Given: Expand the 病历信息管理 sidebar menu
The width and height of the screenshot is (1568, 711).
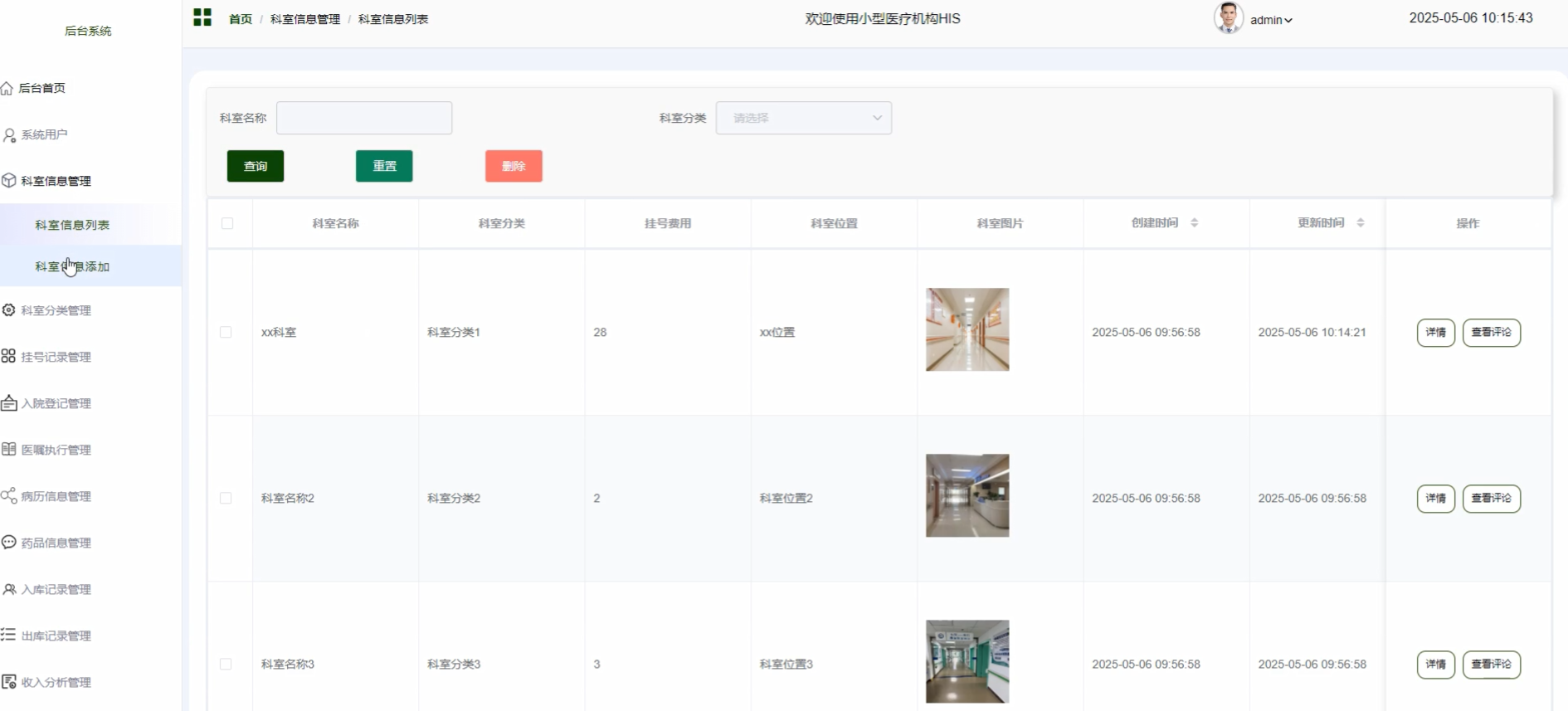Looking at the screenshot, I should [x=56, y=496].
